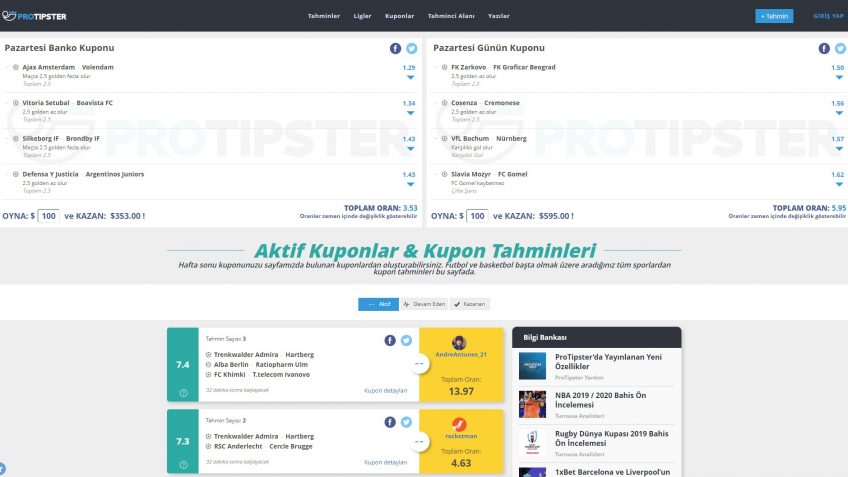Open Tahminler menu
The width and height of the screenshot is (848, 477).
[x=324, y=16]
